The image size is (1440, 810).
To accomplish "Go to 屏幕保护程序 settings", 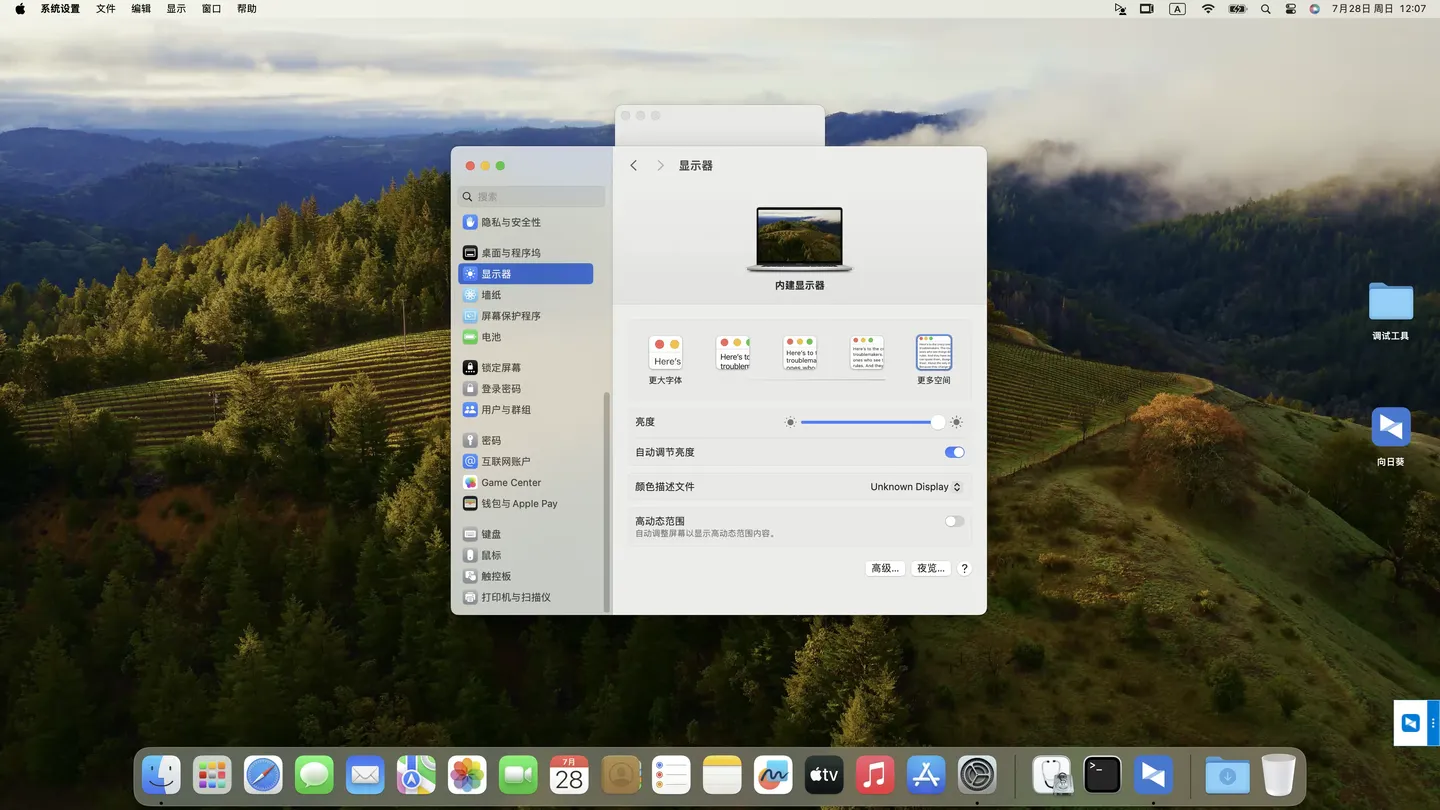I will [510, 316].
